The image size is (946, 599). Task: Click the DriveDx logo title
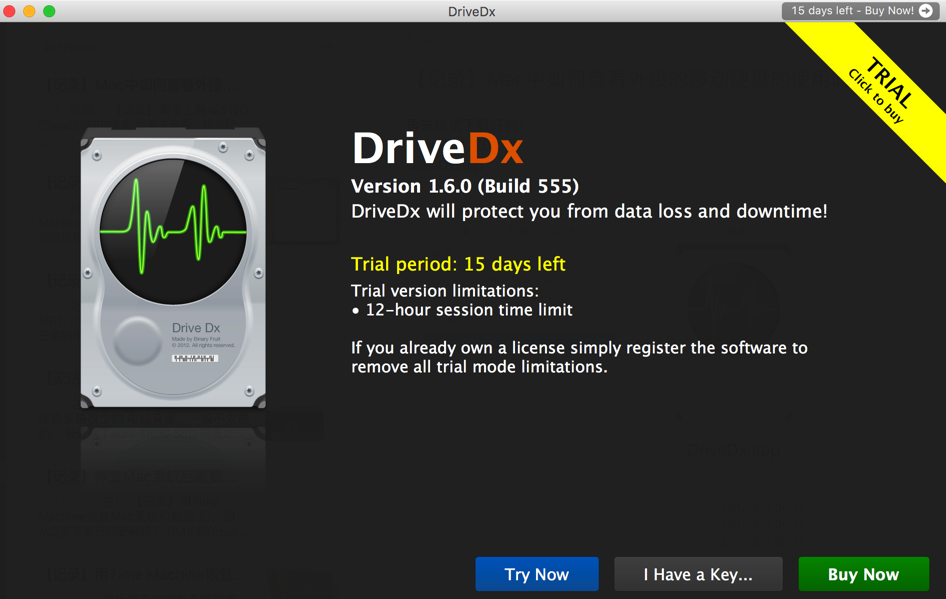coord(437,148)
